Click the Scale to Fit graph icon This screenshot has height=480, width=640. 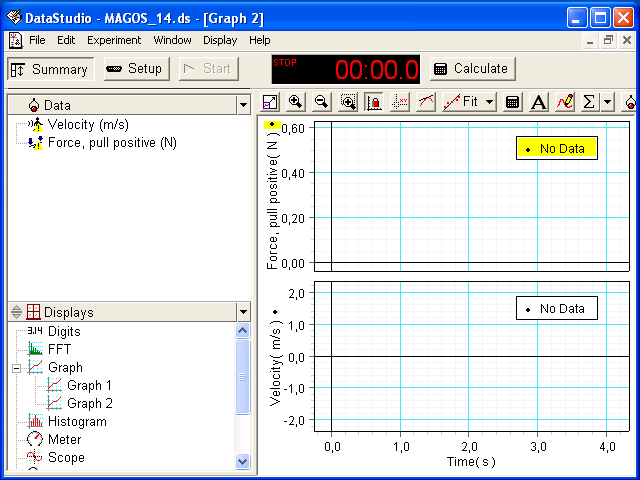(270, 102)
